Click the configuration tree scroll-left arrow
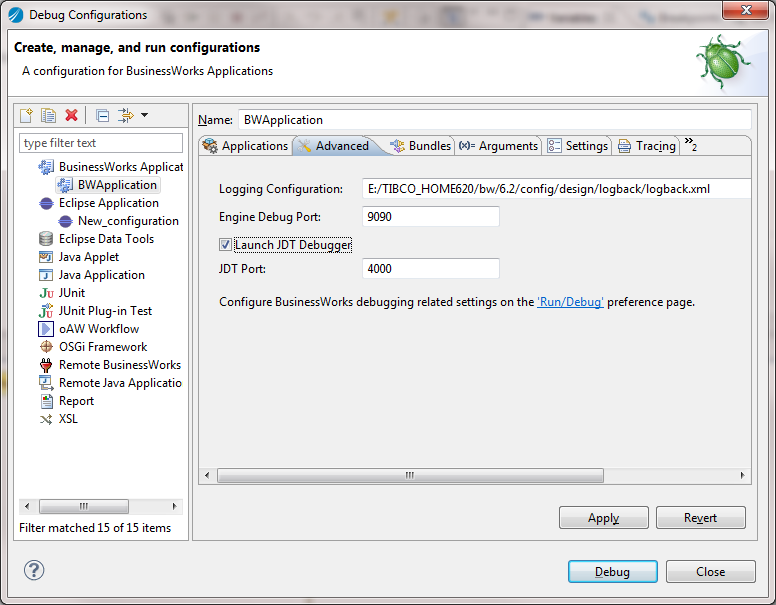Image resolution: width=776 pixels, height=605 pixels. pos(27,506)
